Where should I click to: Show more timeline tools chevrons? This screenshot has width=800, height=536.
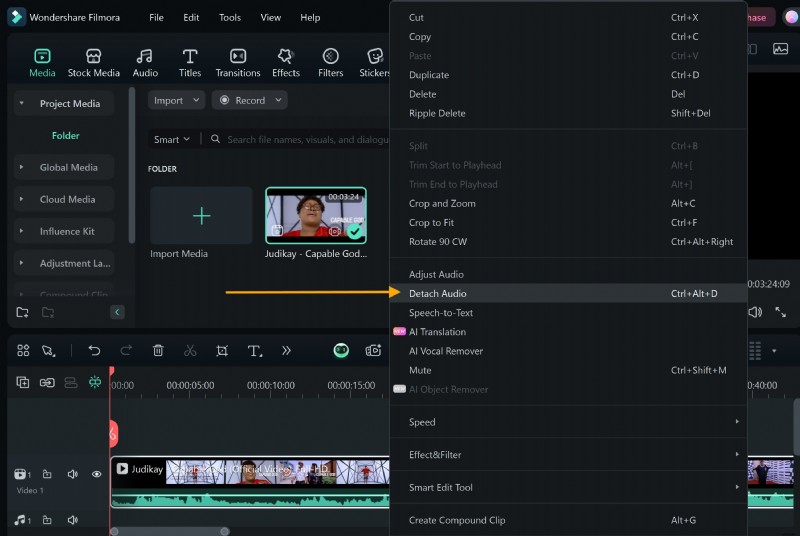[x=286, y=350]
